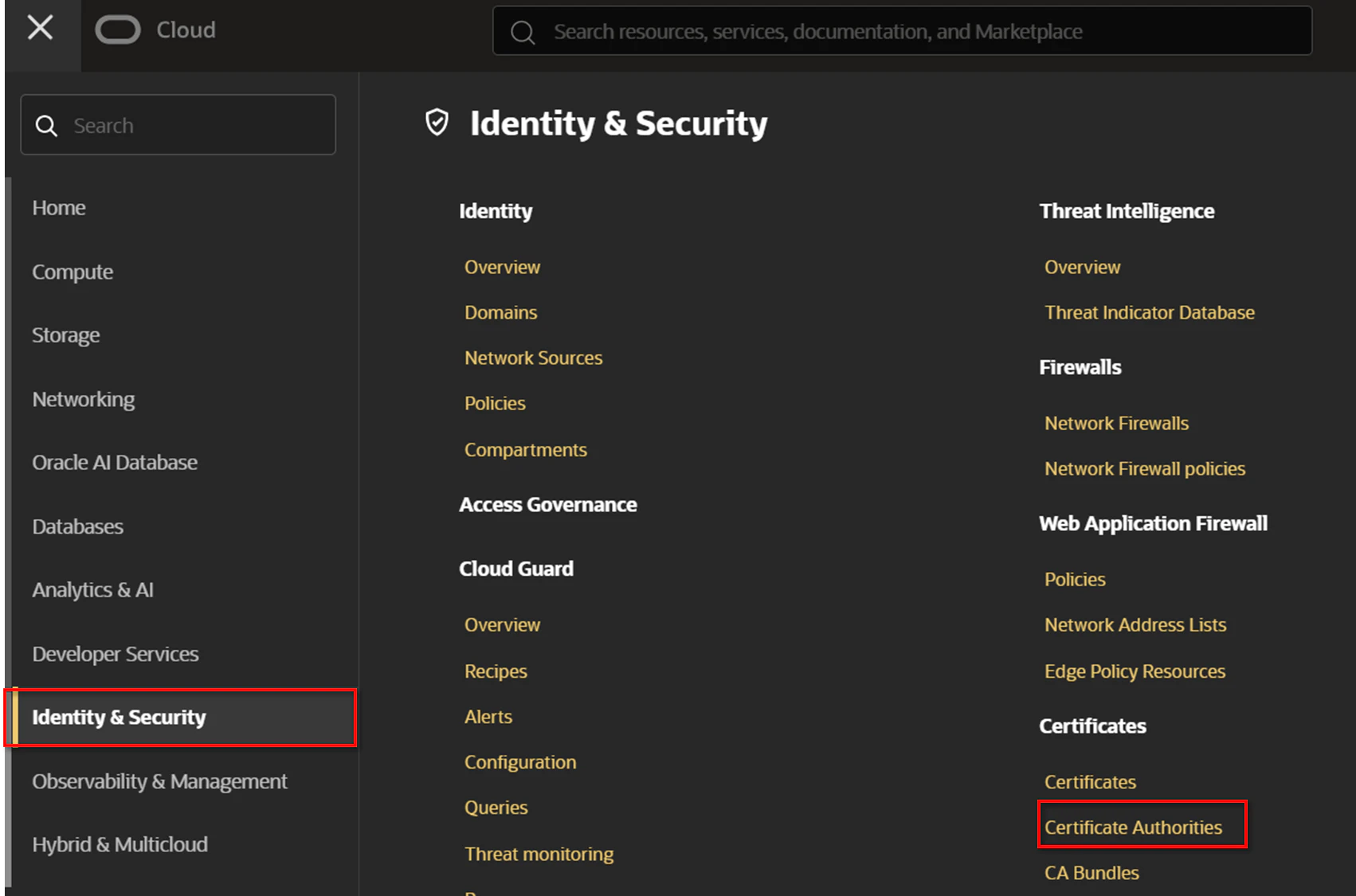Open Cloud Guard Configuration
The height and width of the screenshot is (896, 1356).
pos(520,762)
